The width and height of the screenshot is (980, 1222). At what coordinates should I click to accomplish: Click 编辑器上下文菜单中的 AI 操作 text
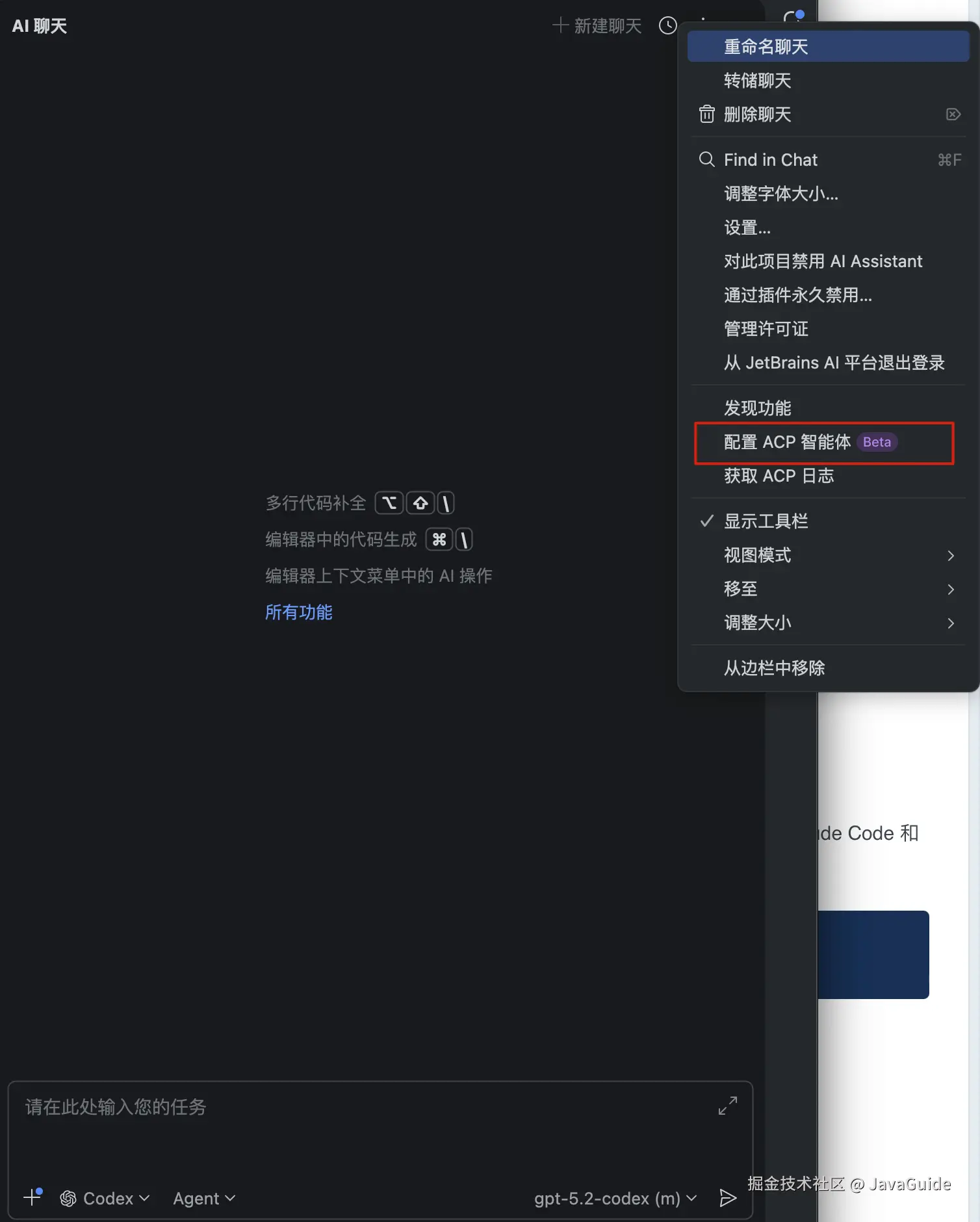(x=378, y=576)
